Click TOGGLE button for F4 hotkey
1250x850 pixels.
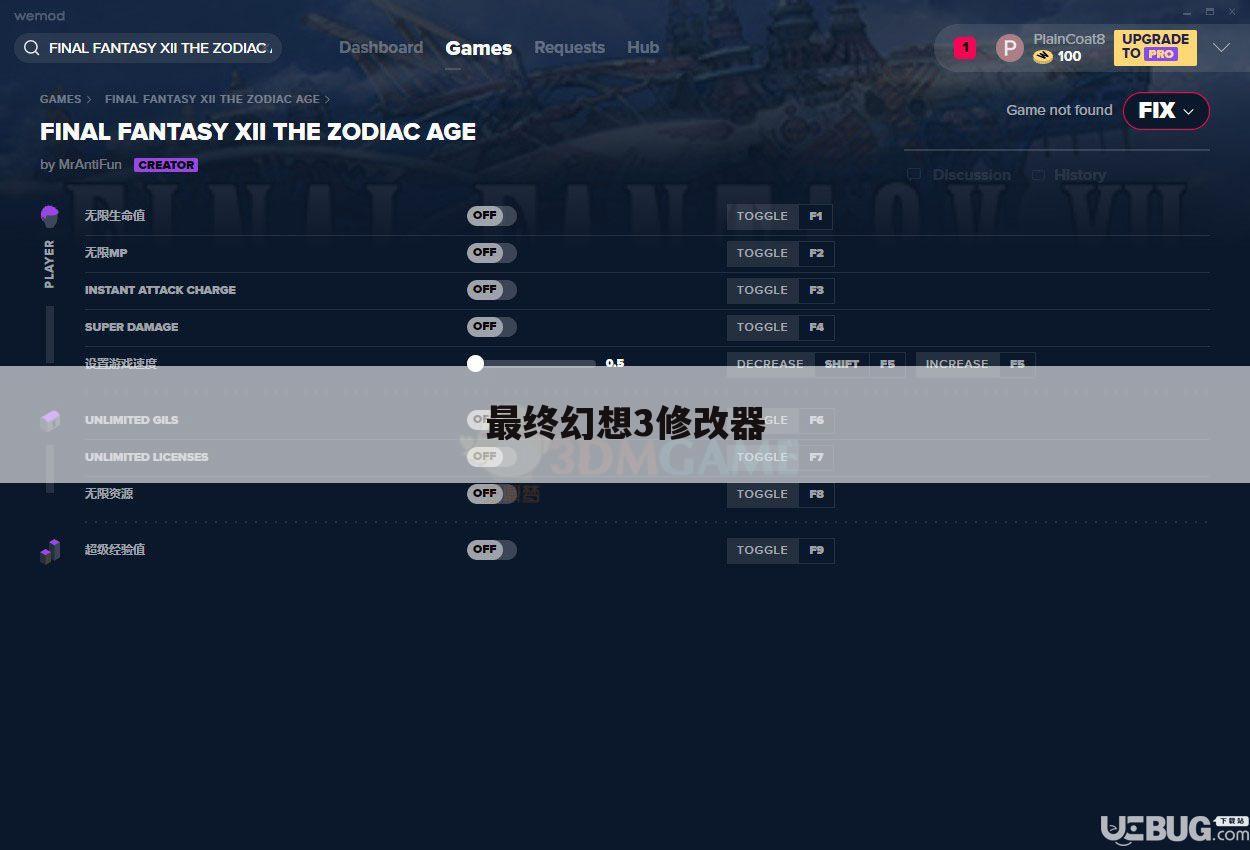[x=762, y=327]
